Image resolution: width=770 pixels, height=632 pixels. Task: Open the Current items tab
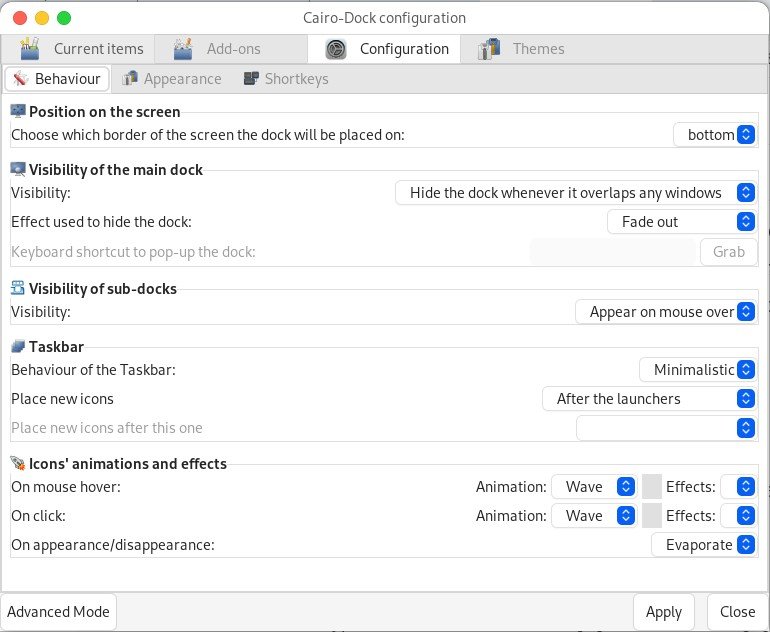(x=78, y=49)
